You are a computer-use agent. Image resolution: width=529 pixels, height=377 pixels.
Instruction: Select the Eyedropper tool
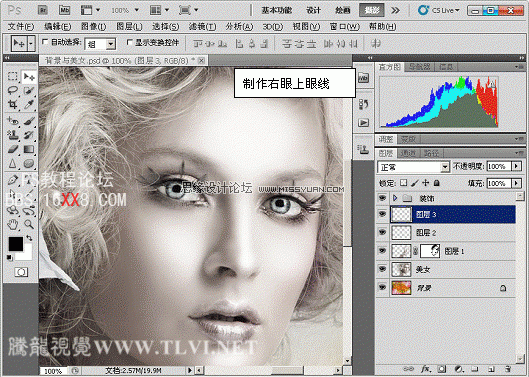pyautogui.click(x=29, y=105)
